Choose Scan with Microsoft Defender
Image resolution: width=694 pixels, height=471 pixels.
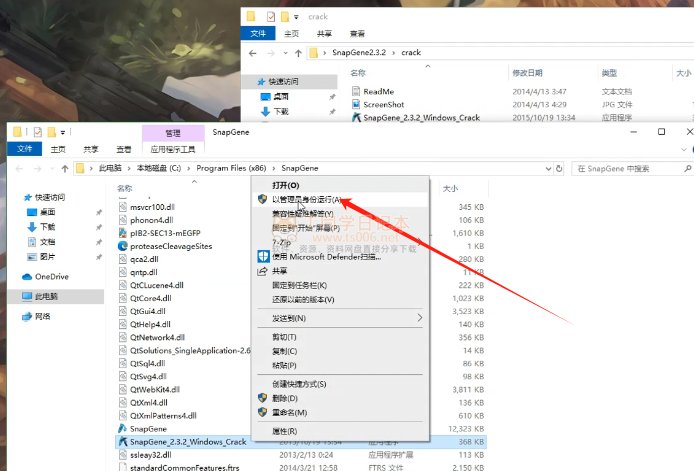click(326, 257)
